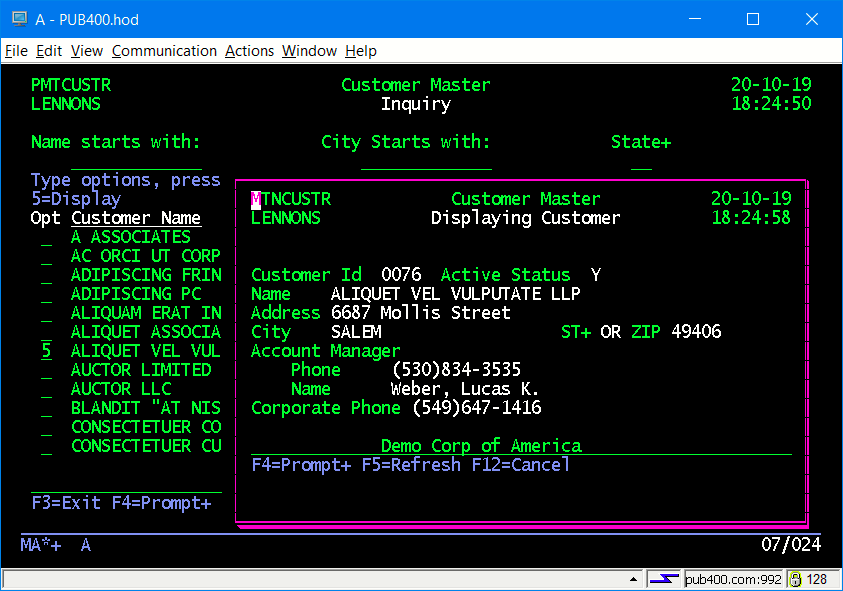843x591 pixels.
Task: Click the SSL padlock icon in status bar
Action: tap(795, 579)
